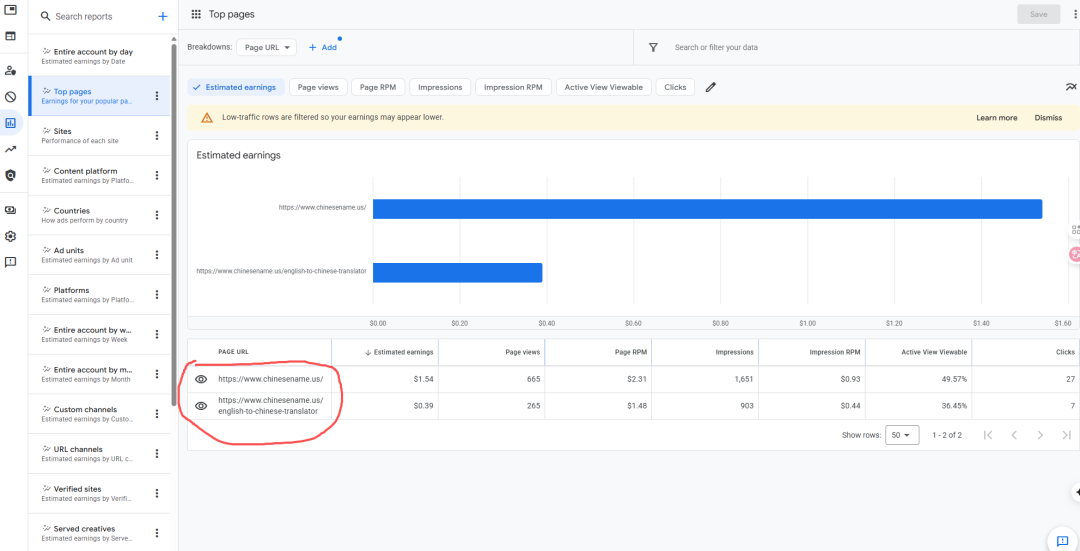Click the feedback icon in left sidebar

pos(10,262)
